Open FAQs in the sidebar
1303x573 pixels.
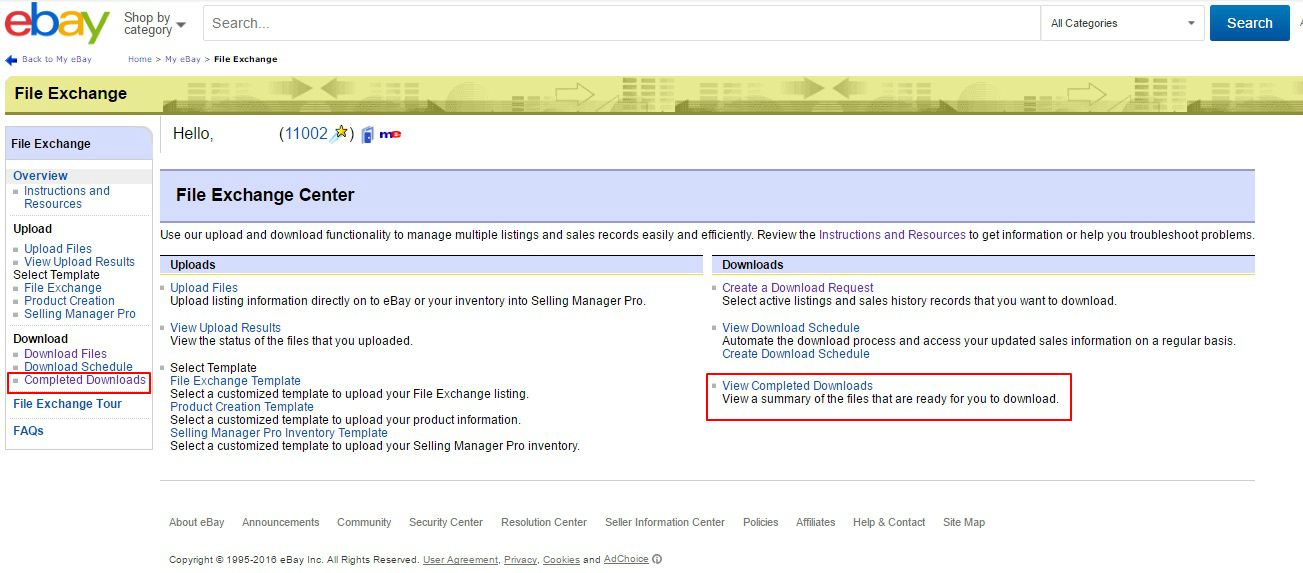click(x=28, y=431)
